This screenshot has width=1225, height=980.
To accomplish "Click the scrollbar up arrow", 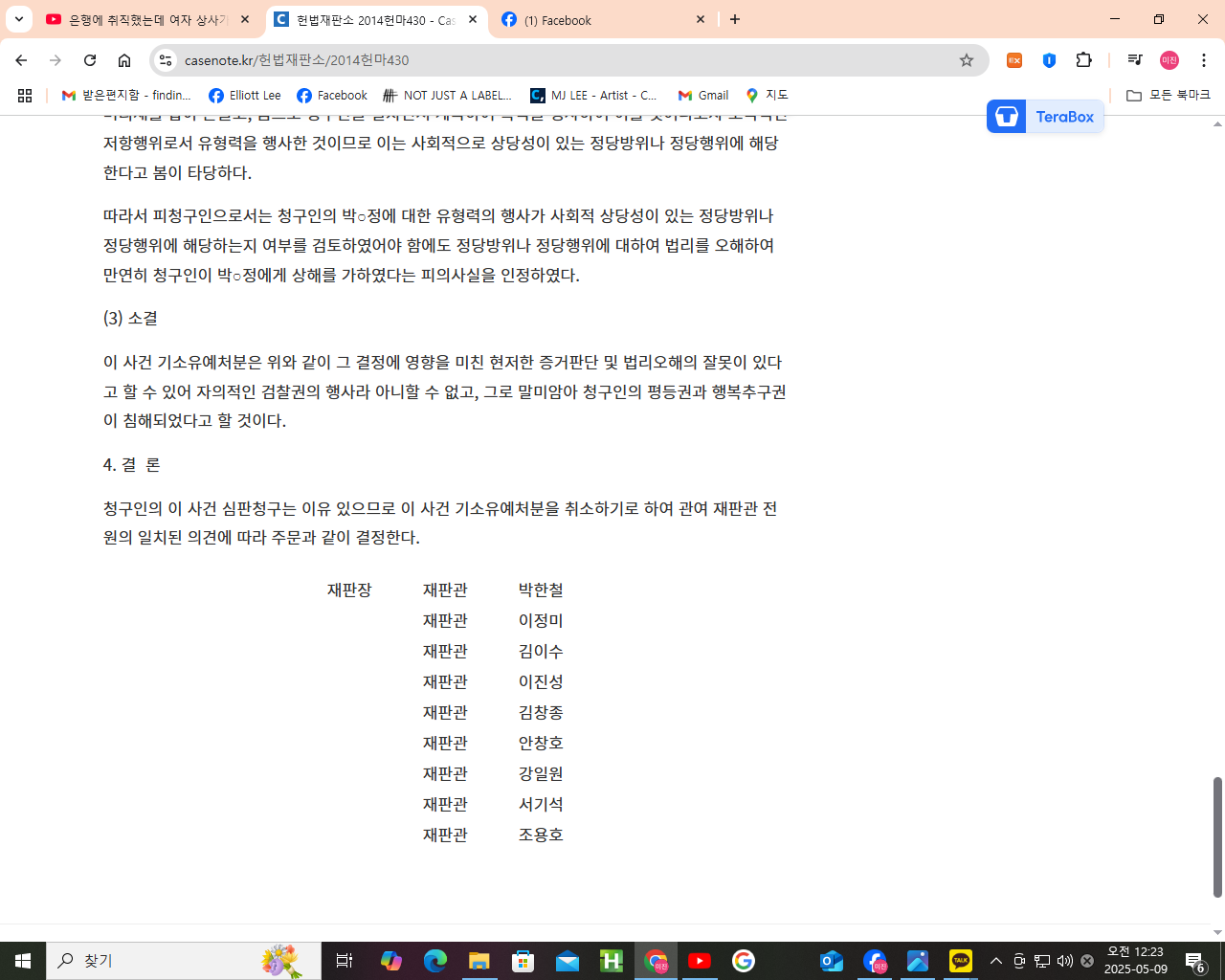I will click(x=1217, y=124).
